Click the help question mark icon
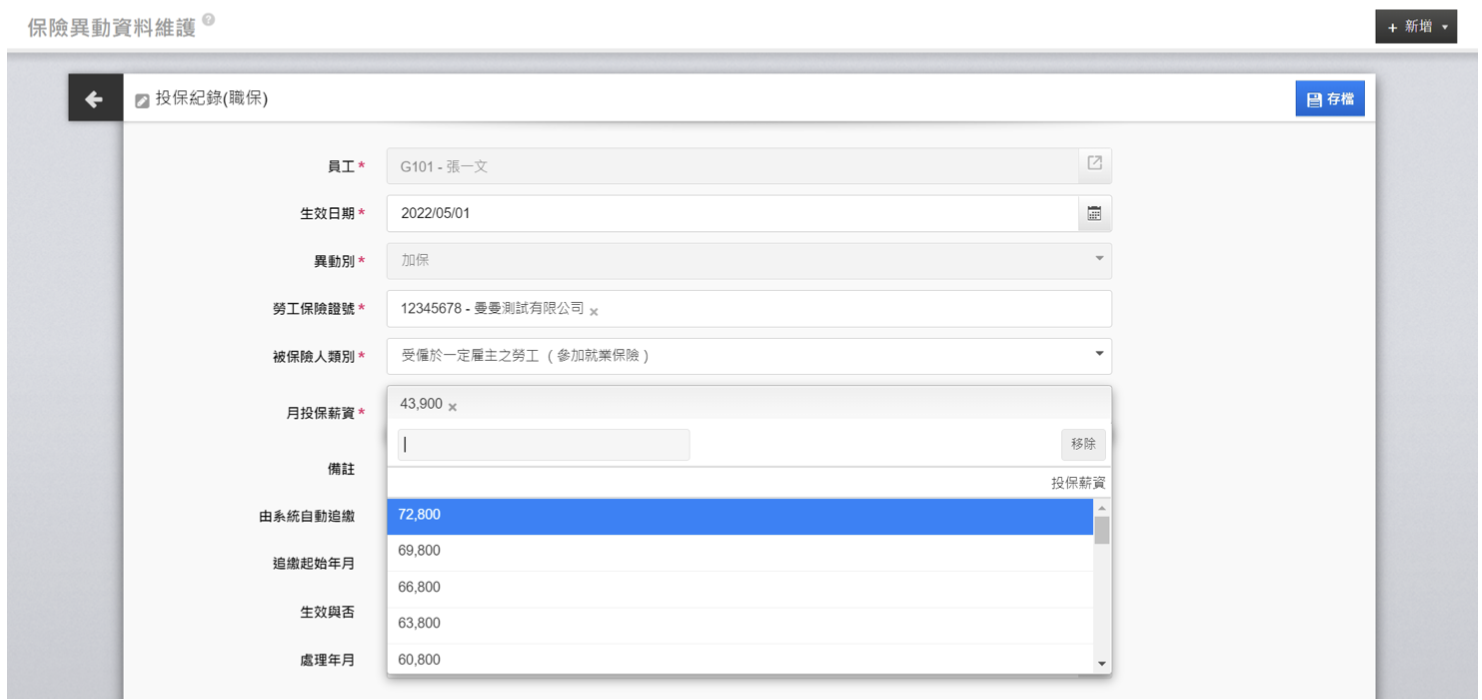This screenshot has width=1482, height=700. [207, 20]
